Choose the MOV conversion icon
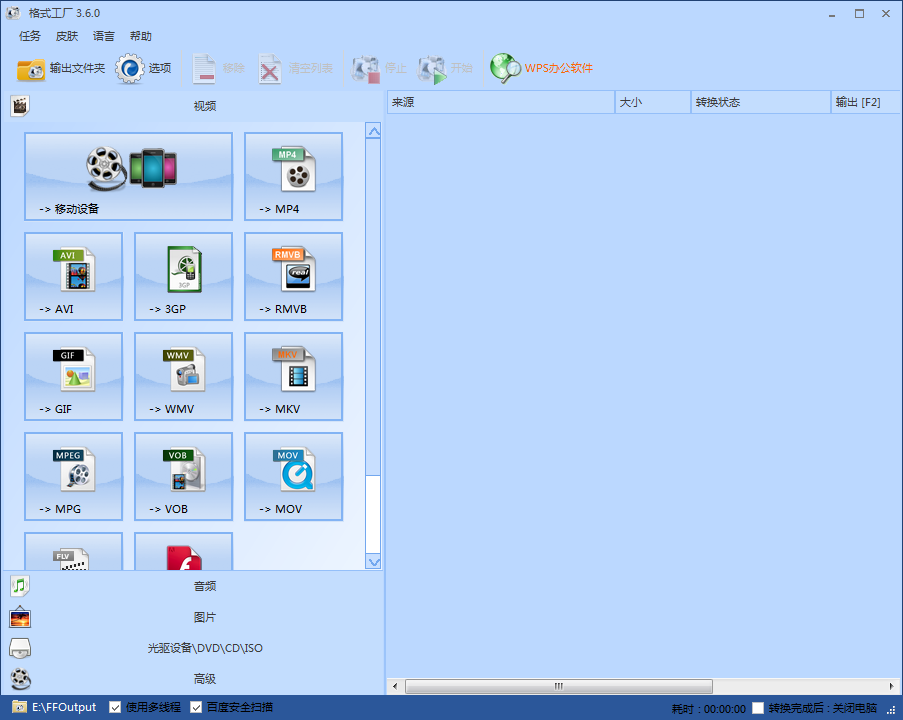This screenshot has width=903, height=720. (x=293, y=476)
